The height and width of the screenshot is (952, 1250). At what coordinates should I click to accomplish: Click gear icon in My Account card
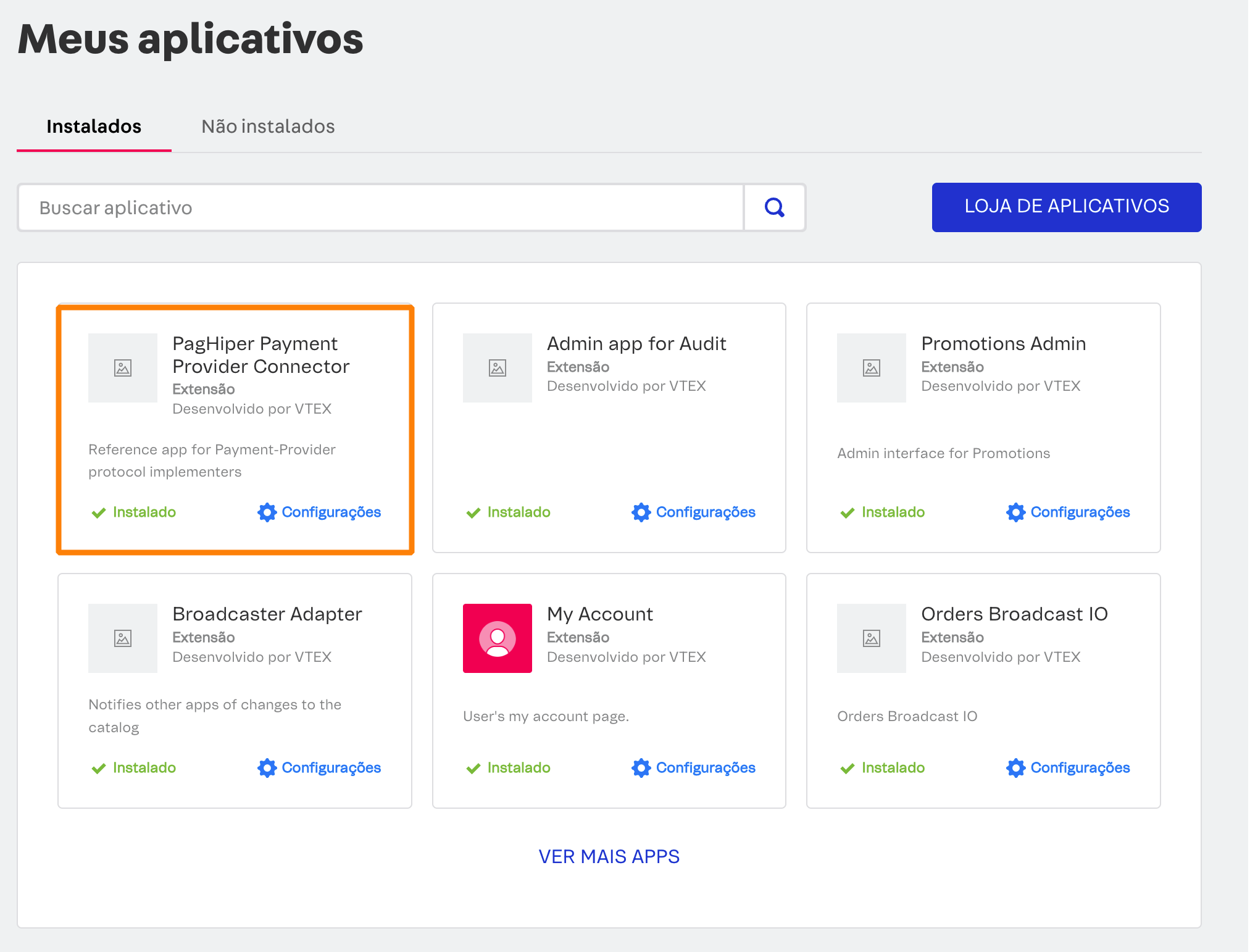(x=641, y=768)
